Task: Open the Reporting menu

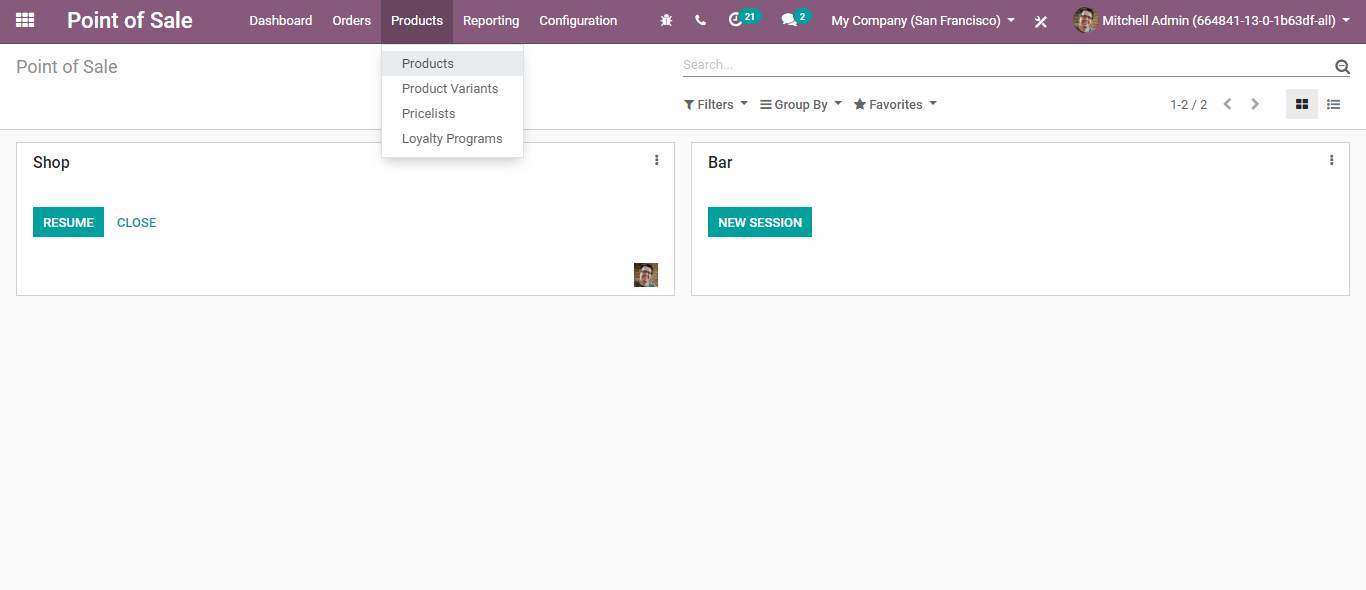Action: point(491,20)
